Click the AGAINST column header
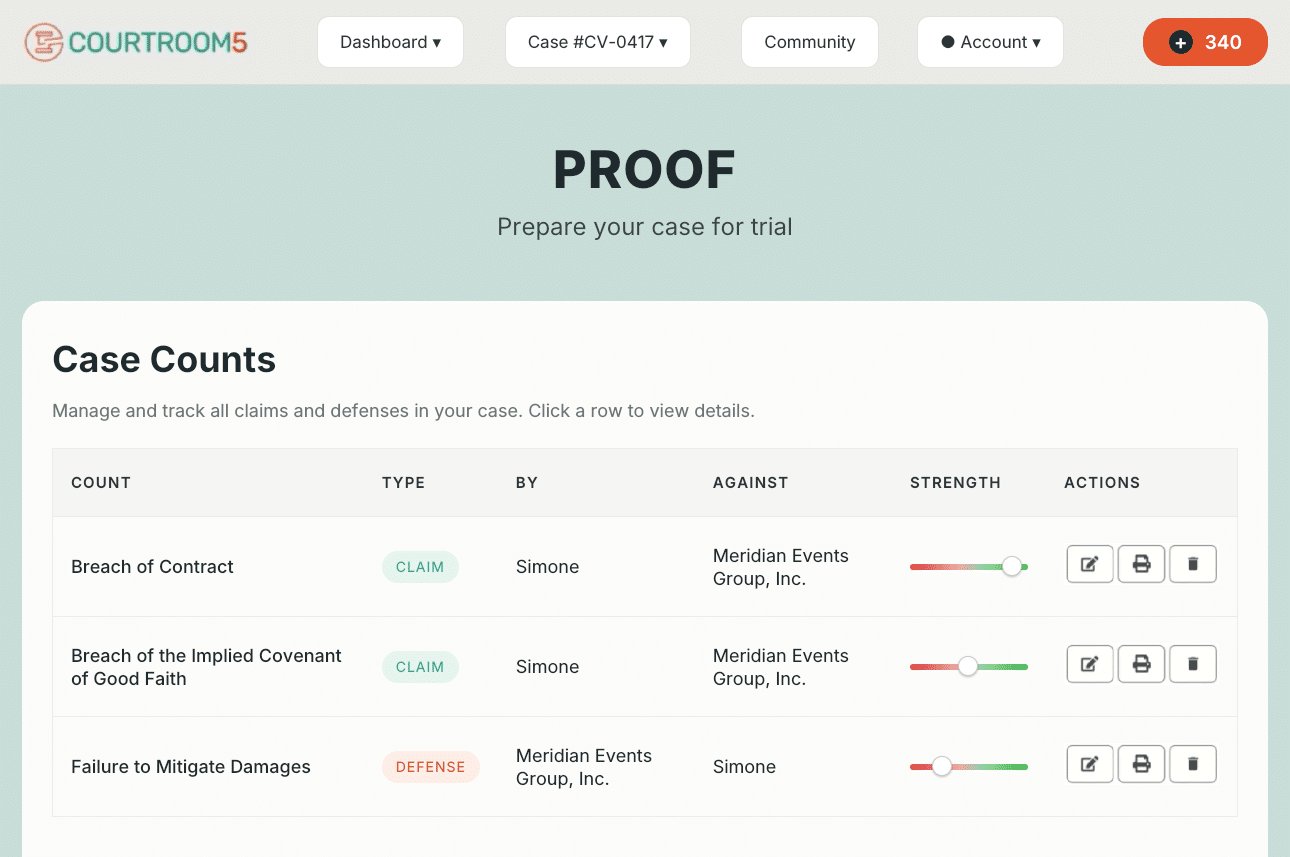This screenshot has width=1290, height=857. [751, 482]
